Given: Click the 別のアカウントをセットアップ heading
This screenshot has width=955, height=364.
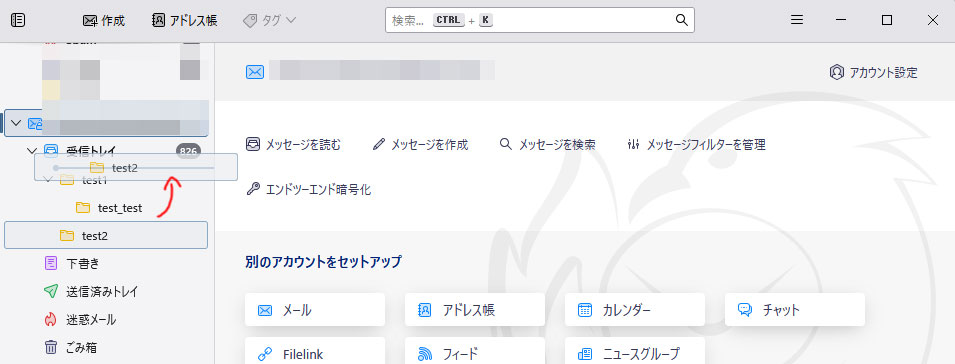Looking at the screenshot, I should pos(323,262).
